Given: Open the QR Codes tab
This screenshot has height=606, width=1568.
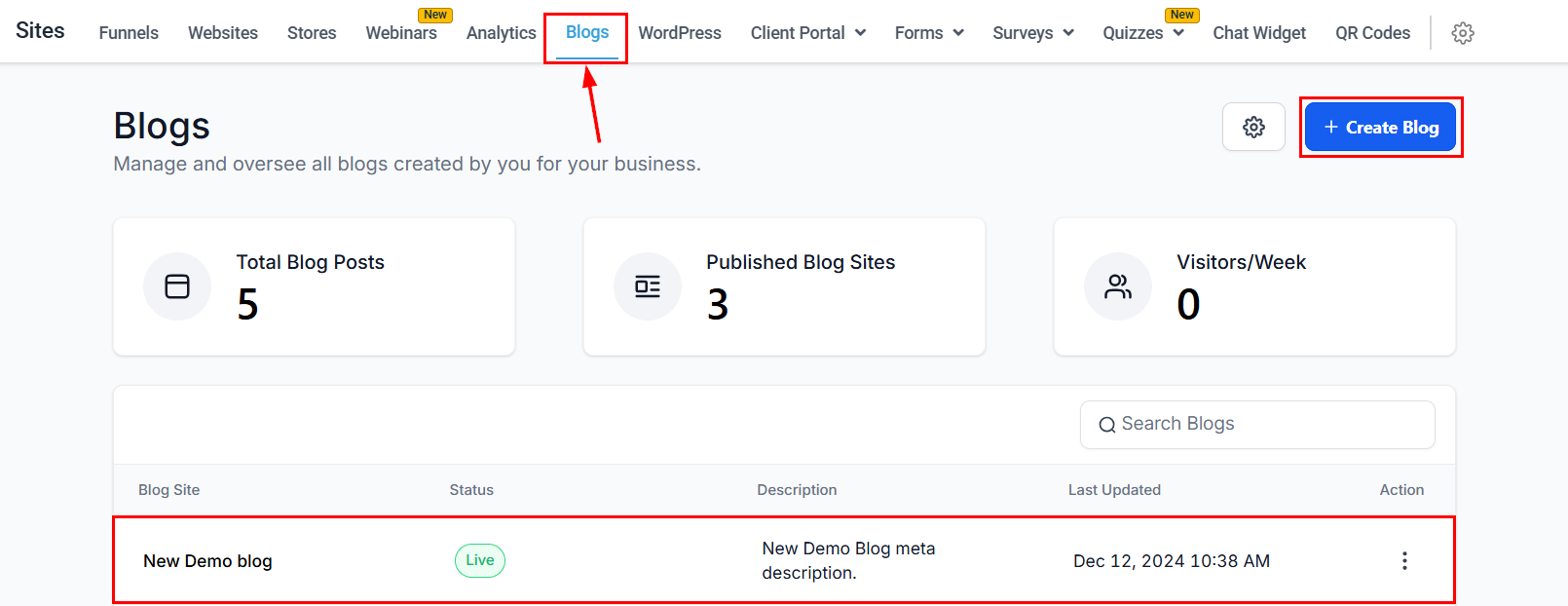Looking at the screenshot, I should (x=1372, y=33).
